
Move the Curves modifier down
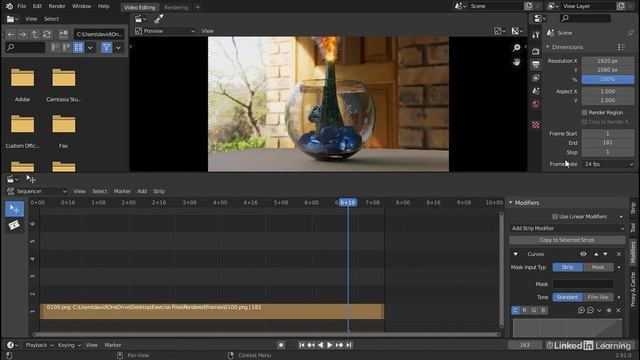(605, 254)
